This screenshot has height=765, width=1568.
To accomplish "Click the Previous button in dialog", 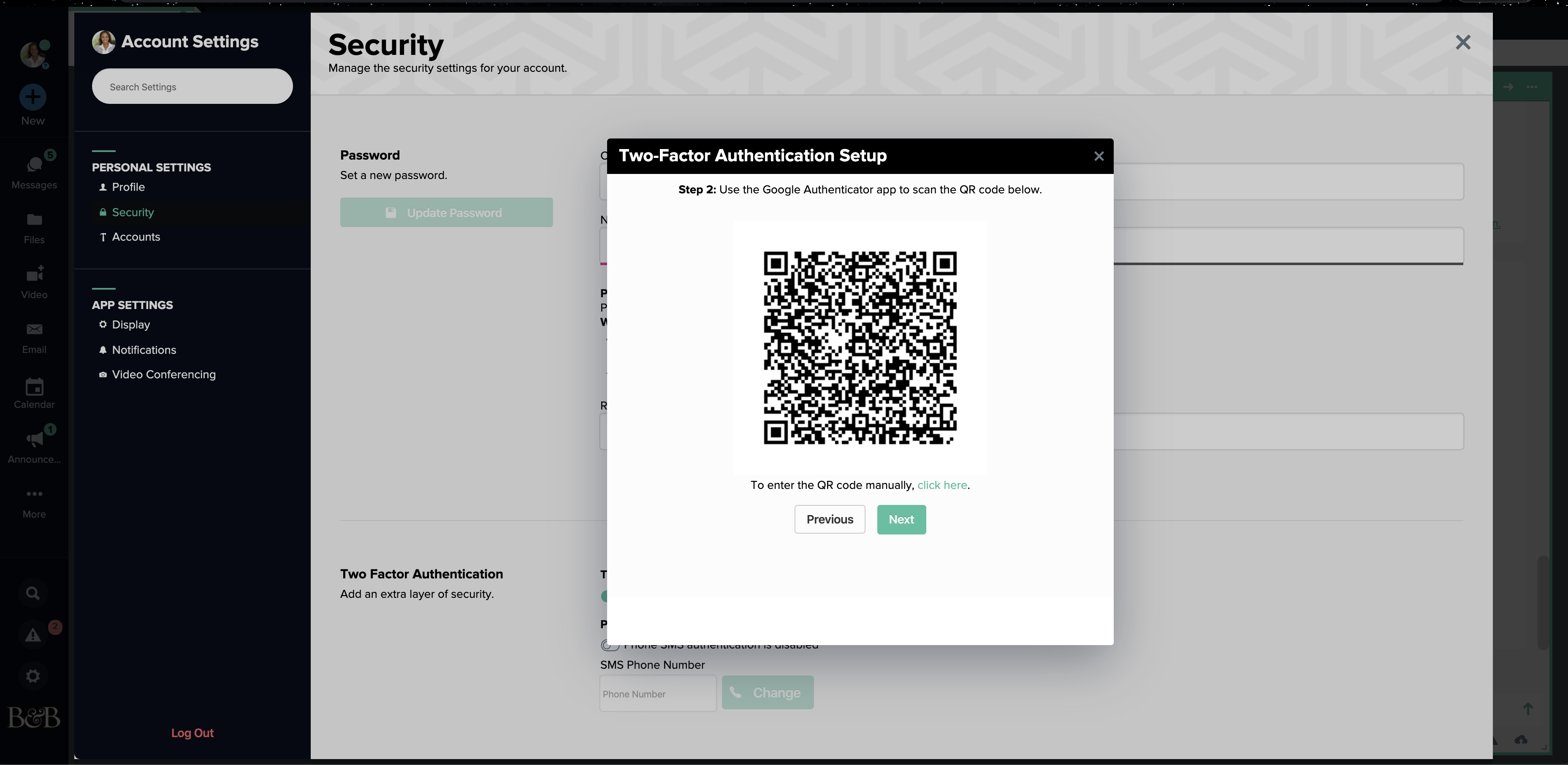I will (x=830, y=520).
